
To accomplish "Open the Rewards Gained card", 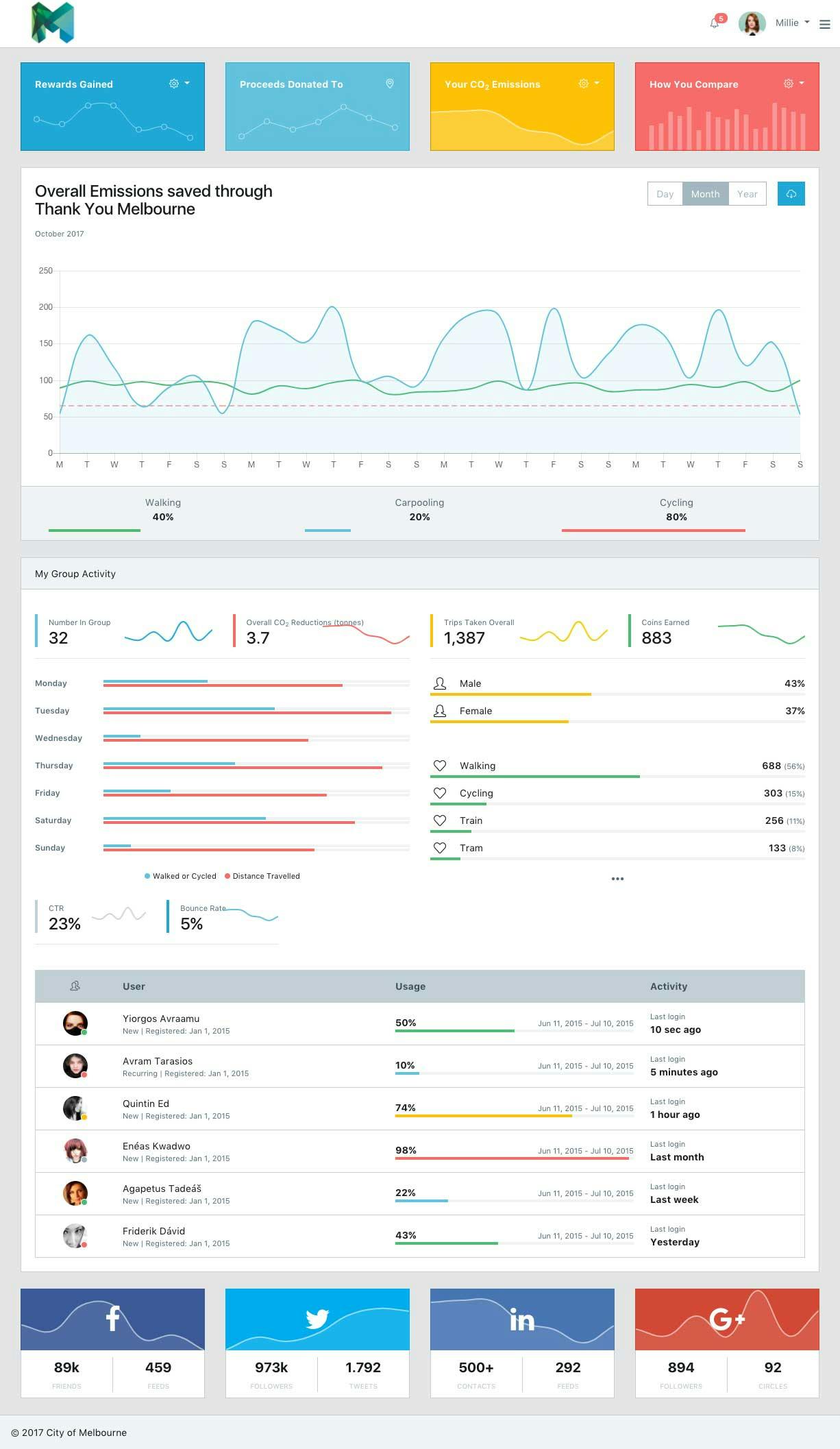I will click(112, 106).
